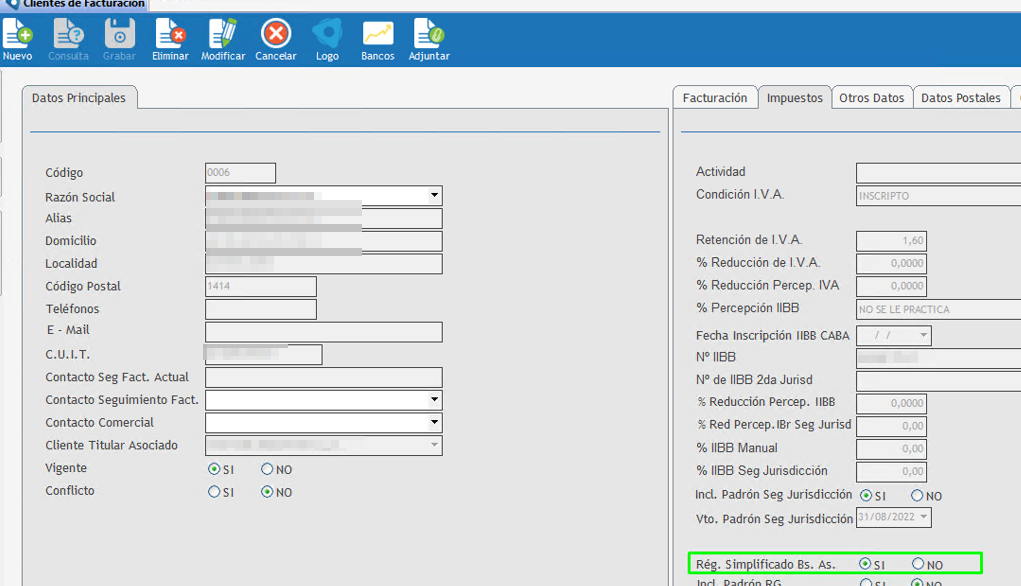Click % Red Percep.IBr Seg Jurisd field
The image size is (1021, 586).
pyautogui.click(x=891, y=426)
